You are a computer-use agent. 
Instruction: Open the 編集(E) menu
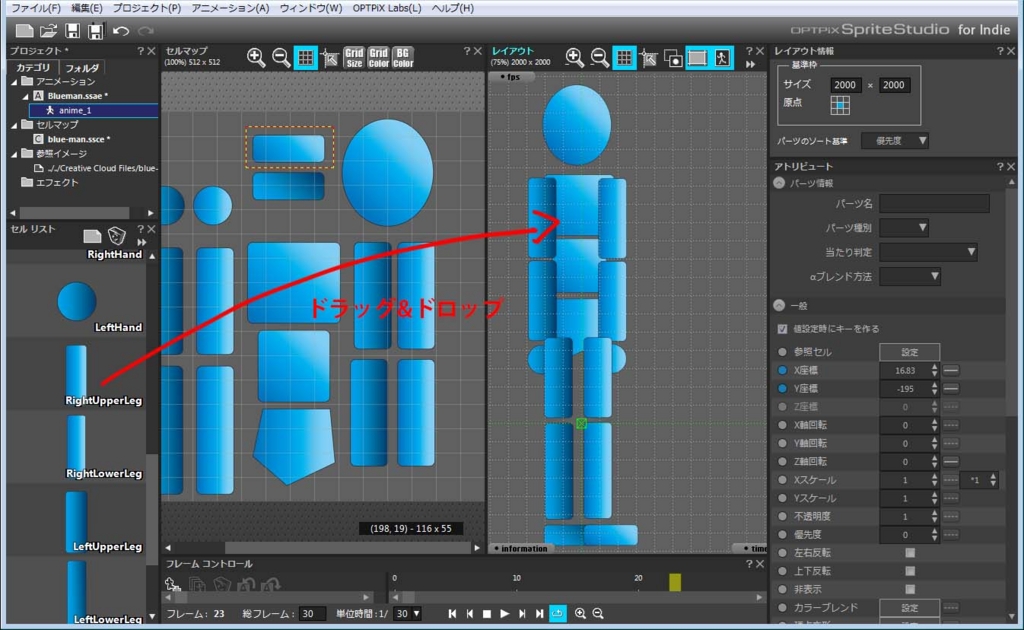pyautogui.click(x=87, y=8)
